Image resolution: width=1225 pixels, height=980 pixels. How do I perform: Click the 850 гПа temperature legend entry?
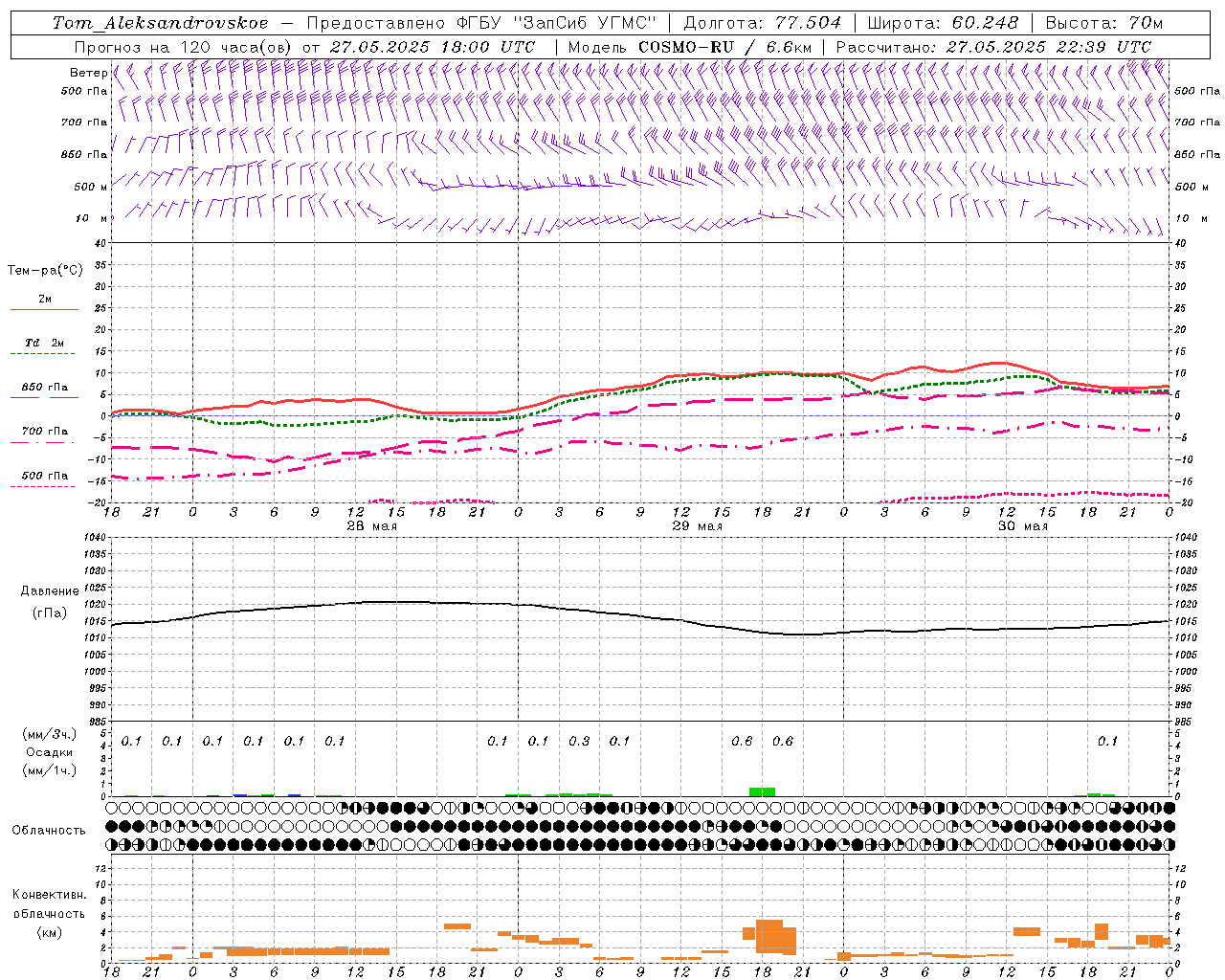pyautogui.click(x=44, y=388)
